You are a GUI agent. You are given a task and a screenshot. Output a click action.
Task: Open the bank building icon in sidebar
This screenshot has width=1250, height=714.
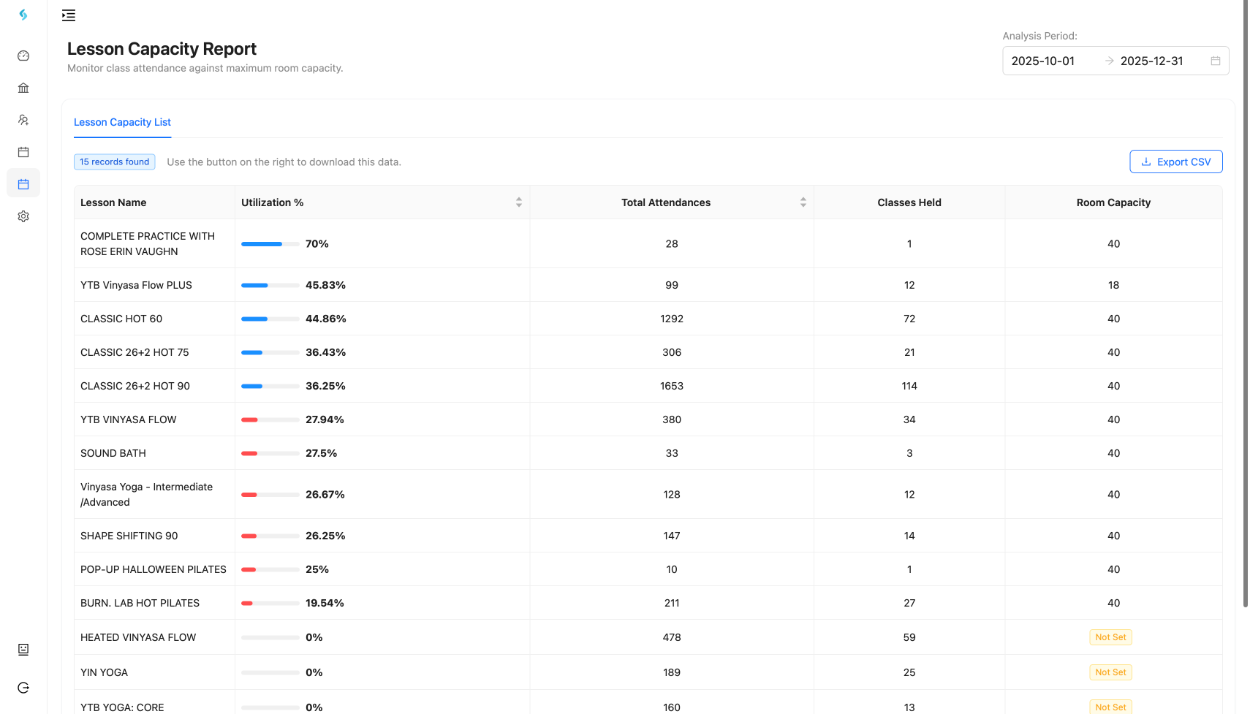[23, 88]
